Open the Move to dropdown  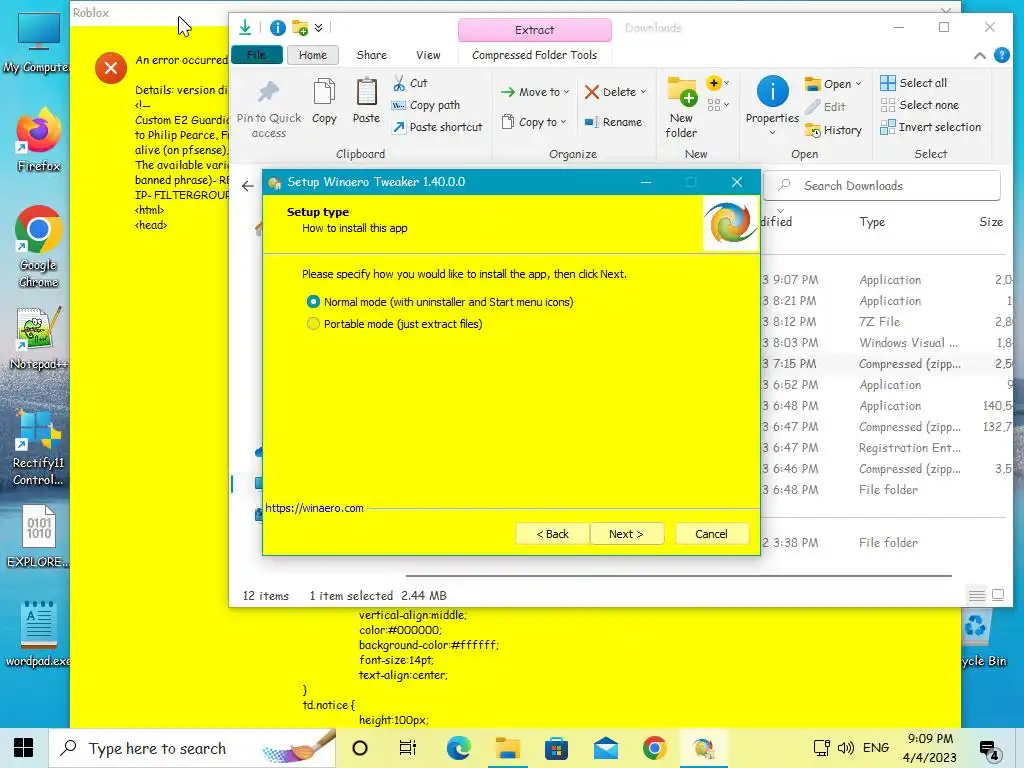point(535,92)
